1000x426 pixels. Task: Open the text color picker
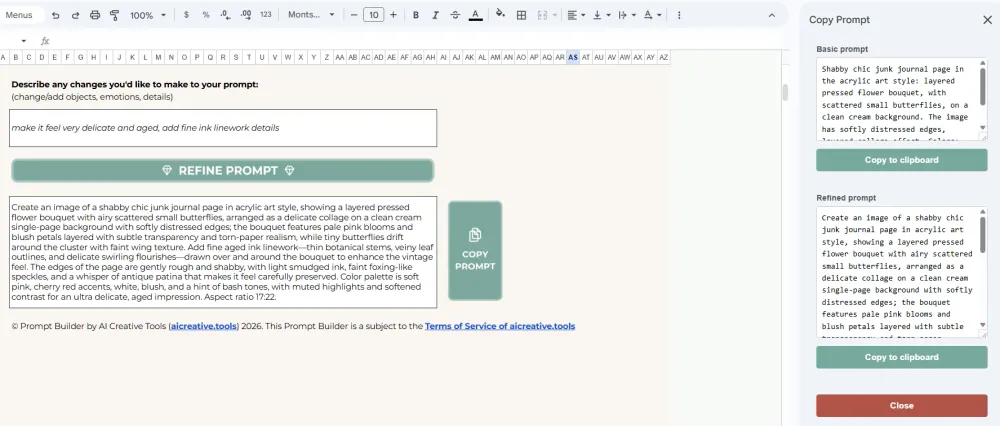[x=475, y=15]
